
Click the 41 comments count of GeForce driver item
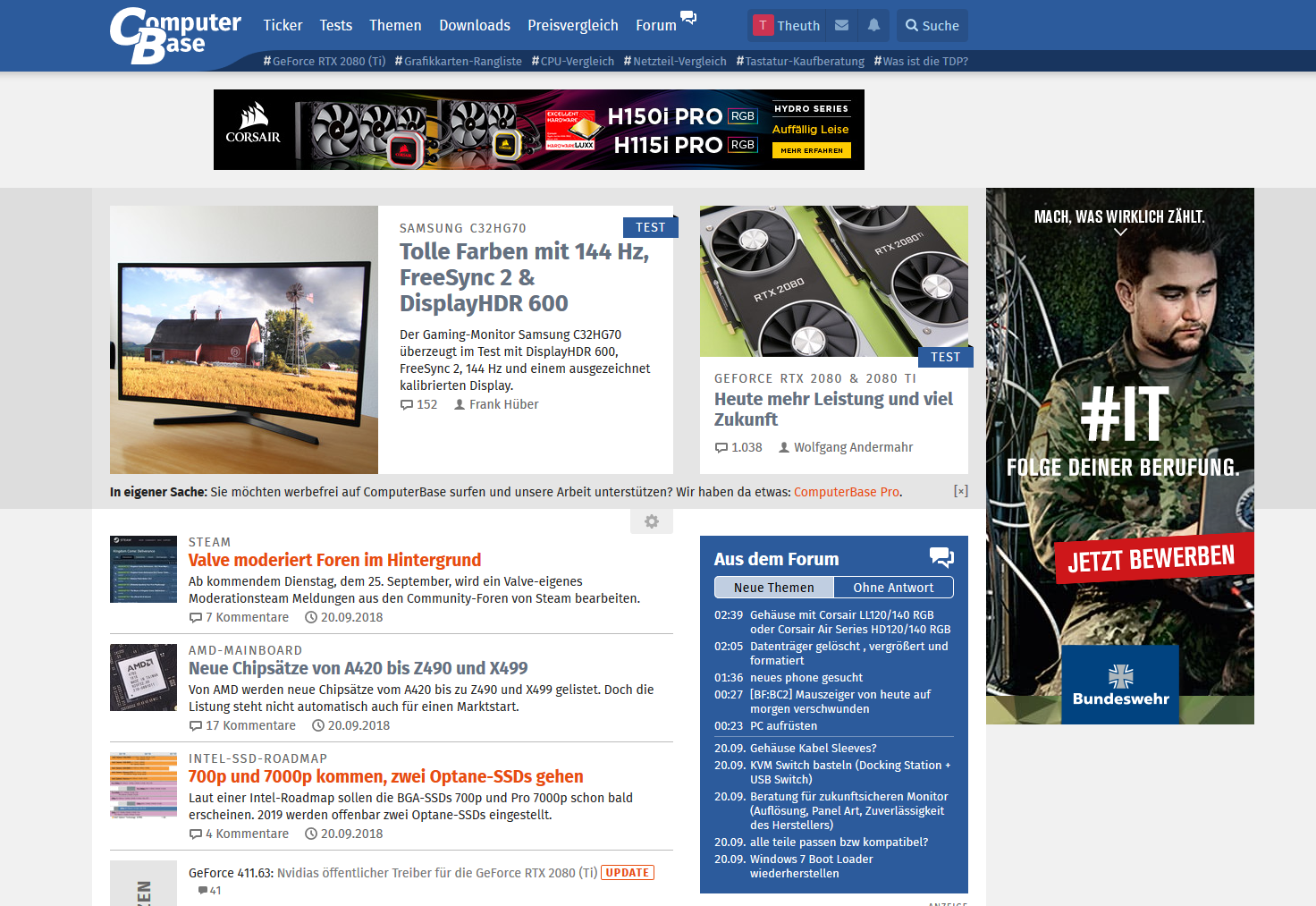[x=209, y=890]
